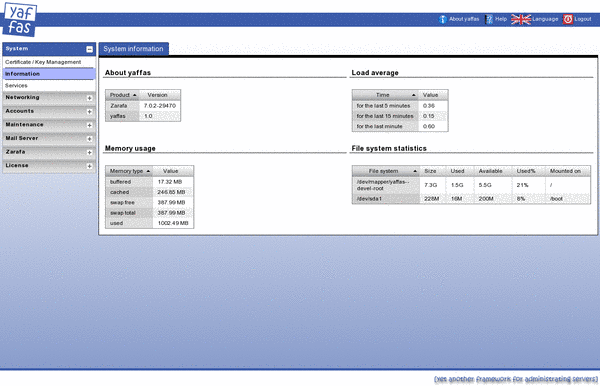This screenshot has width=600, height=386.
Task: Expand the Maintenance menu section
Action: click(x=90, y=125)
